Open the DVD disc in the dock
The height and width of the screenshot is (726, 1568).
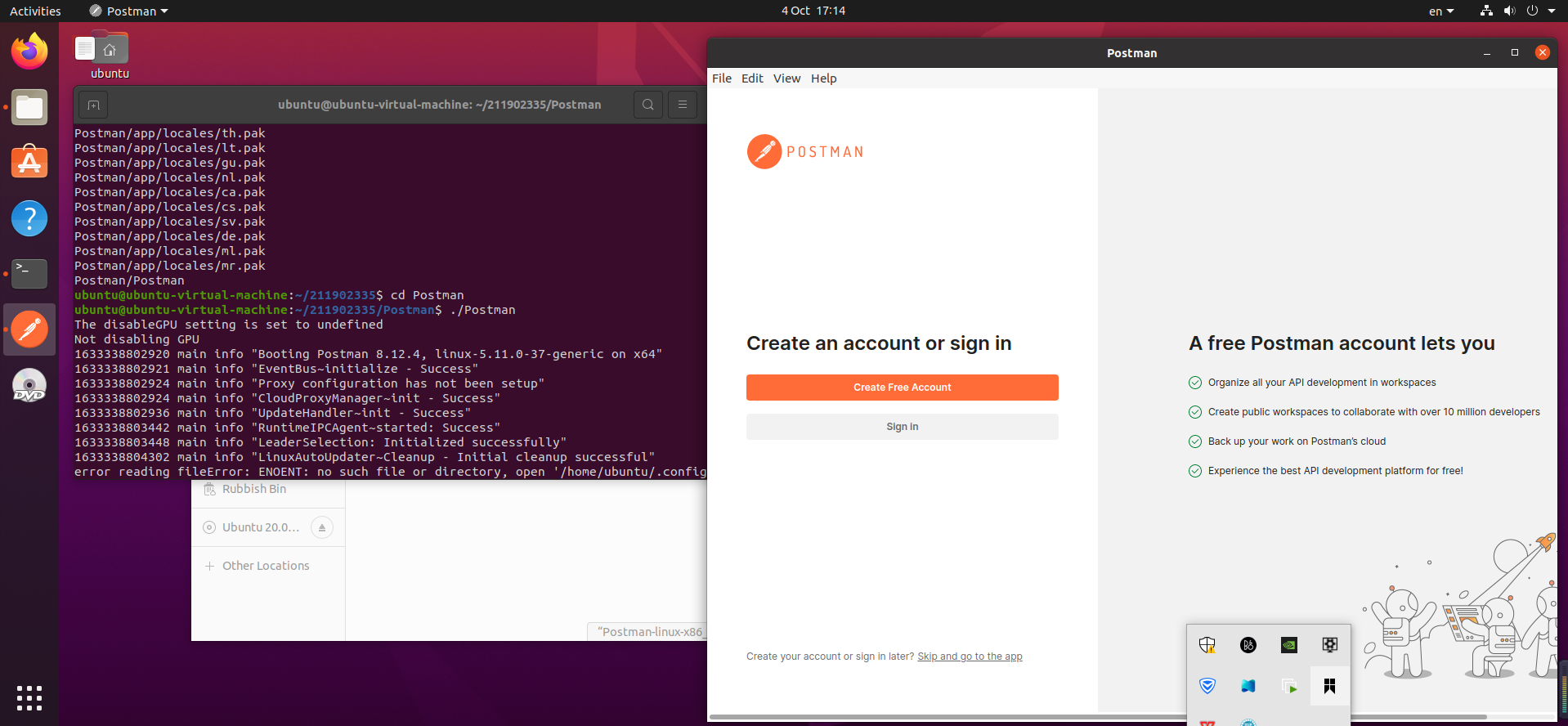click(29, 385)
